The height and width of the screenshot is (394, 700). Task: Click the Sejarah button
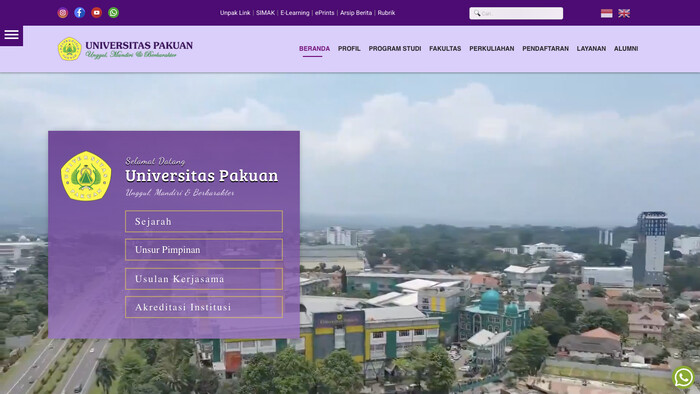coord(204,221)
